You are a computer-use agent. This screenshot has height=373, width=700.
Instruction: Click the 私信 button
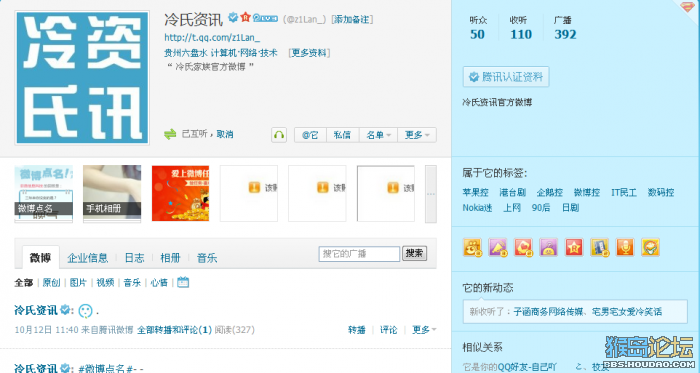pos(342,135)
